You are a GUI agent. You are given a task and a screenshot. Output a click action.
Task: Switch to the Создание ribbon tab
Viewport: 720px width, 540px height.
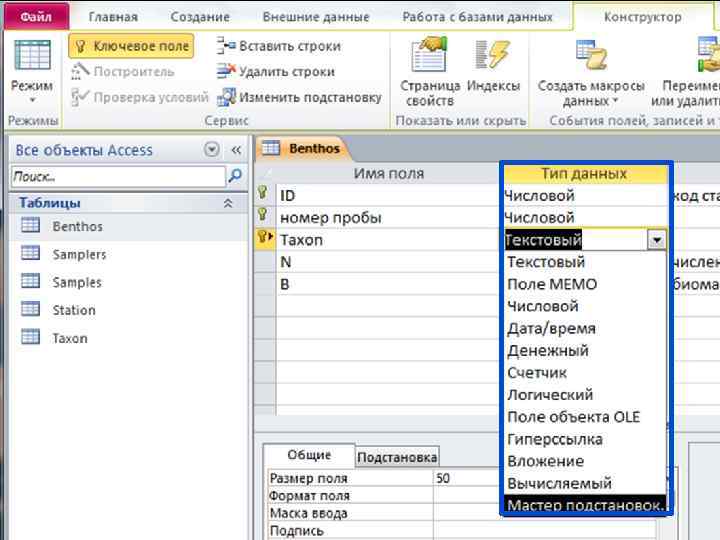(x=200, y=17)
